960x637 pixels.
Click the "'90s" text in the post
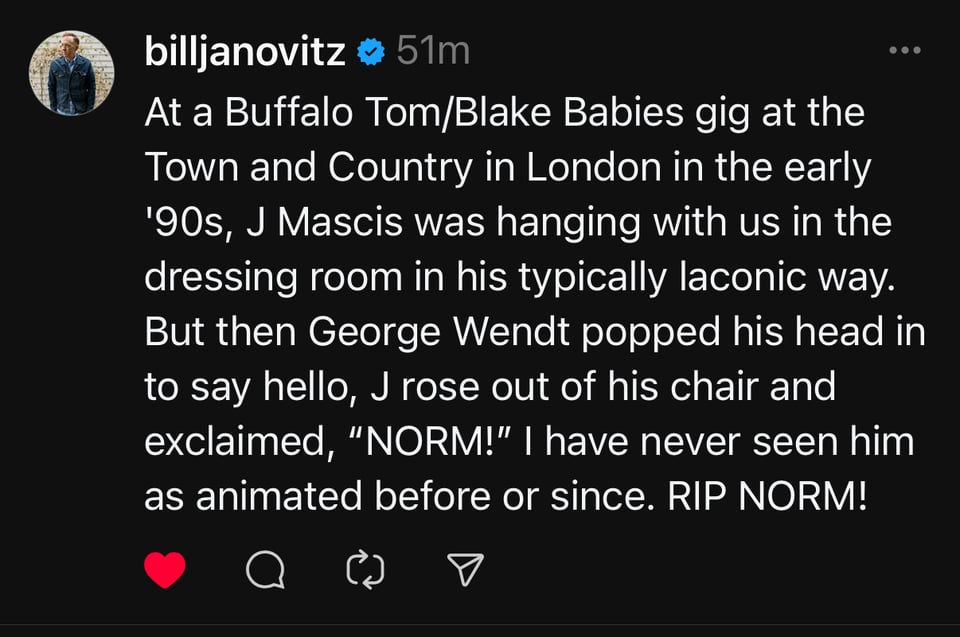(186, 223)
